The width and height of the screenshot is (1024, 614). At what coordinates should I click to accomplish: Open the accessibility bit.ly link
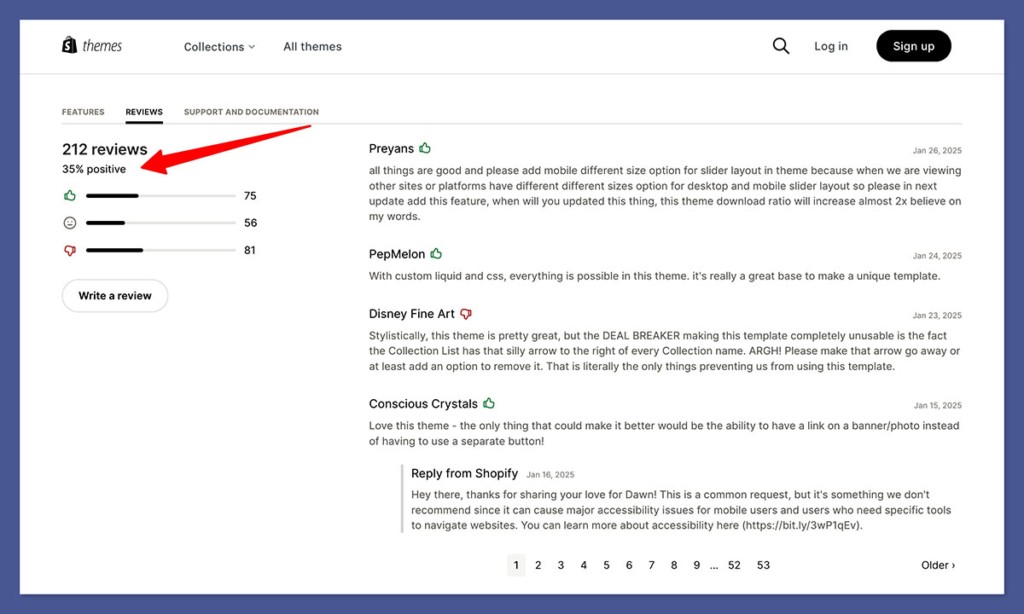coord(800,524)
